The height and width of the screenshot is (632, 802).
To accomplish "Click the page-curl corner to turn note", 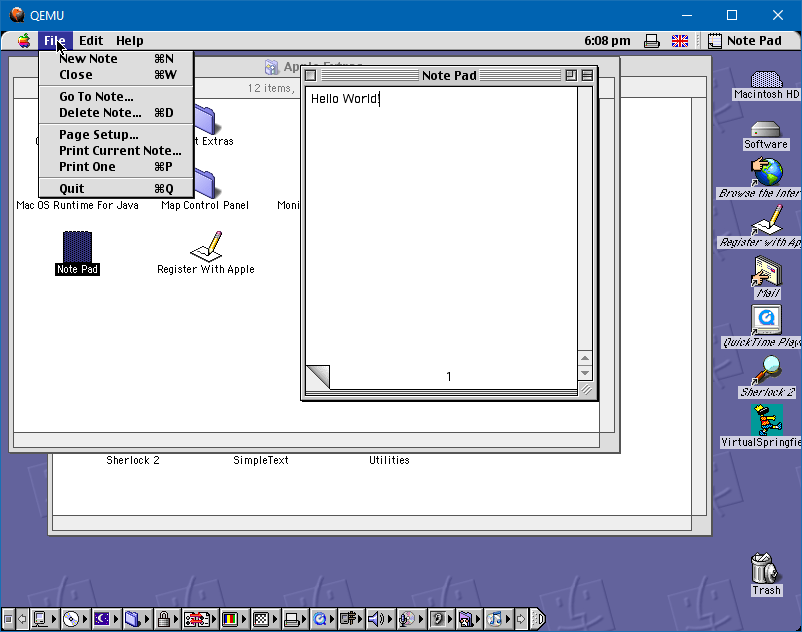I will (x=317, y=377).
